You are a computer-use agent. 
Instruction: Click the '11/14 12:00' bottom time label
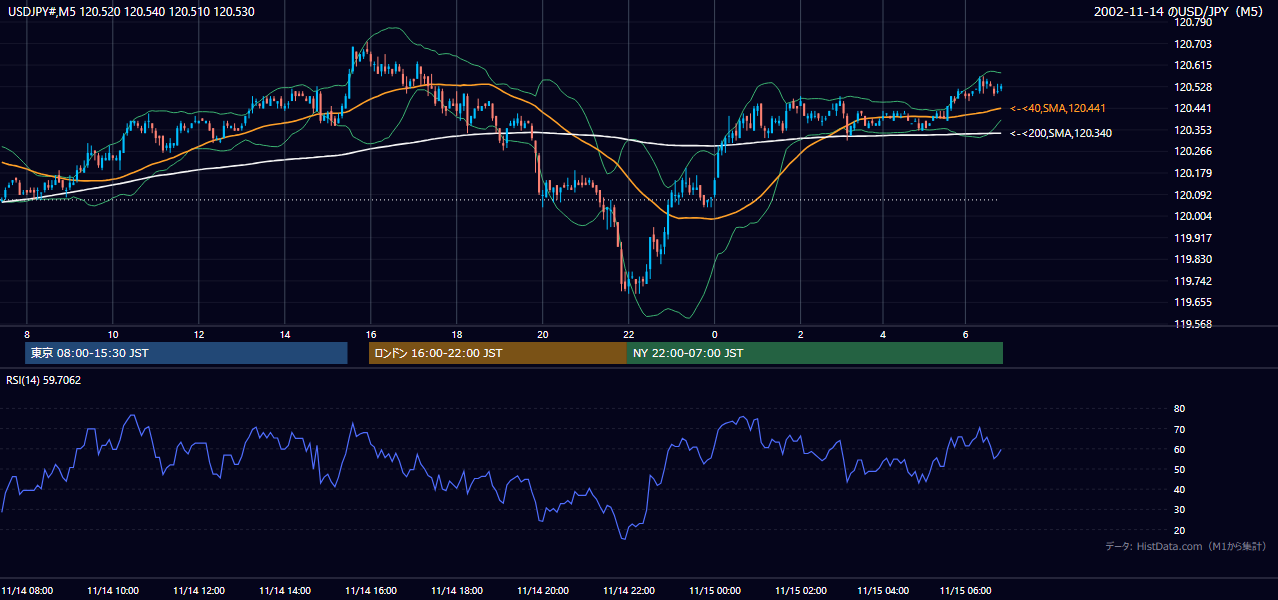199,590
